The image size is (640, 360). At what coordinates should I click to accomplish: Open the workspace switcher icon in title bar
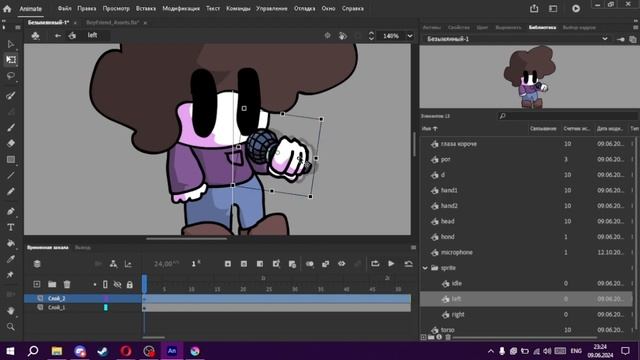553,9
